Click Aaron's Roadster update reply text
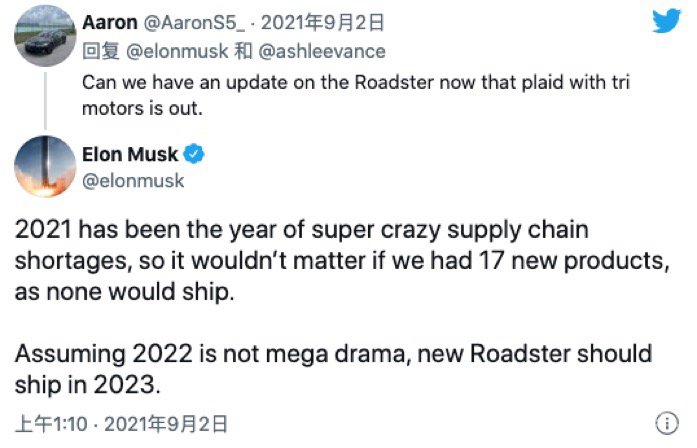697x448 pixels. 356,95
